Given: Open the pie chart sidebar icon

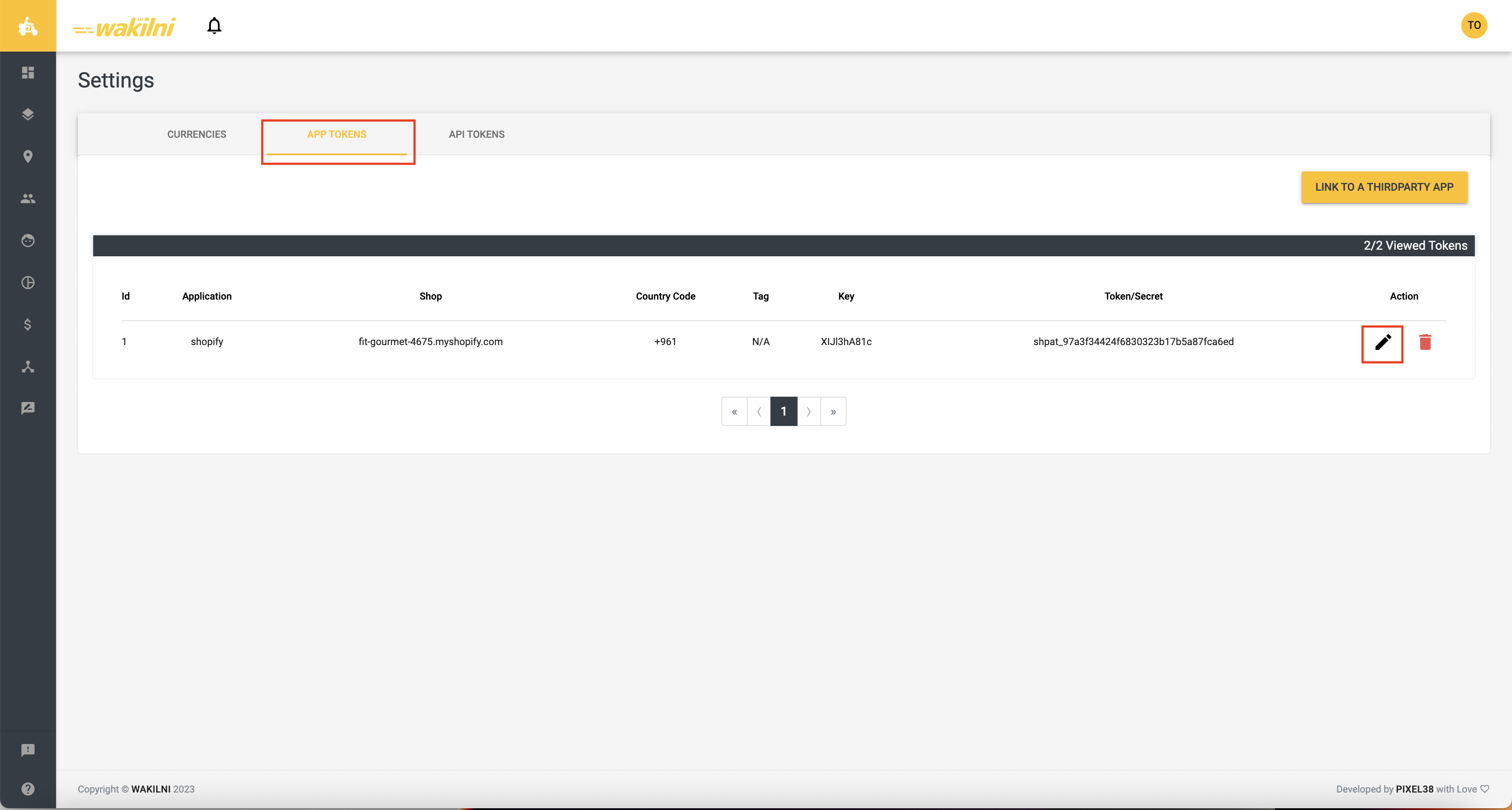Looking at the screenshot, I should point(28,283).
